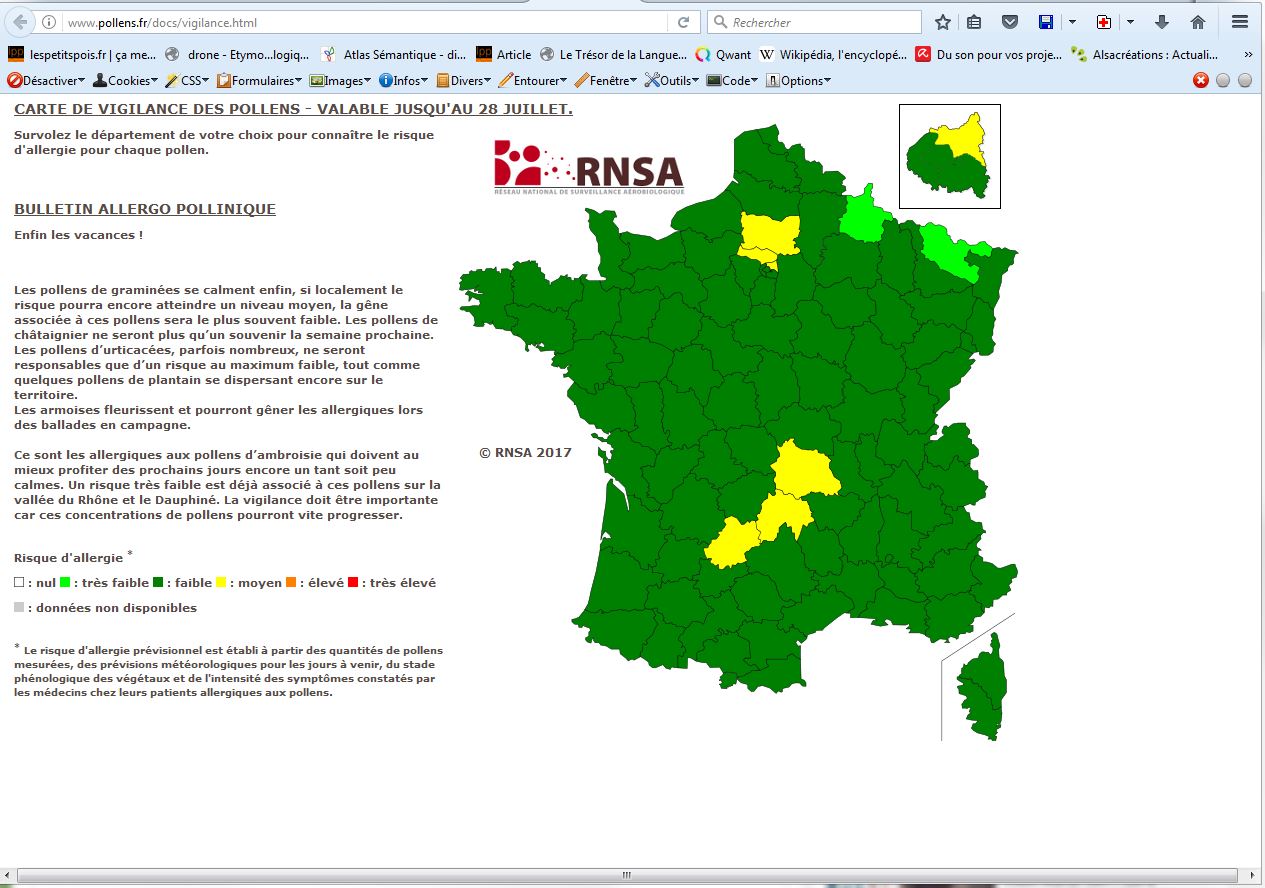
Task: Click the Paris region inset map
Action: tap(949, 156)
